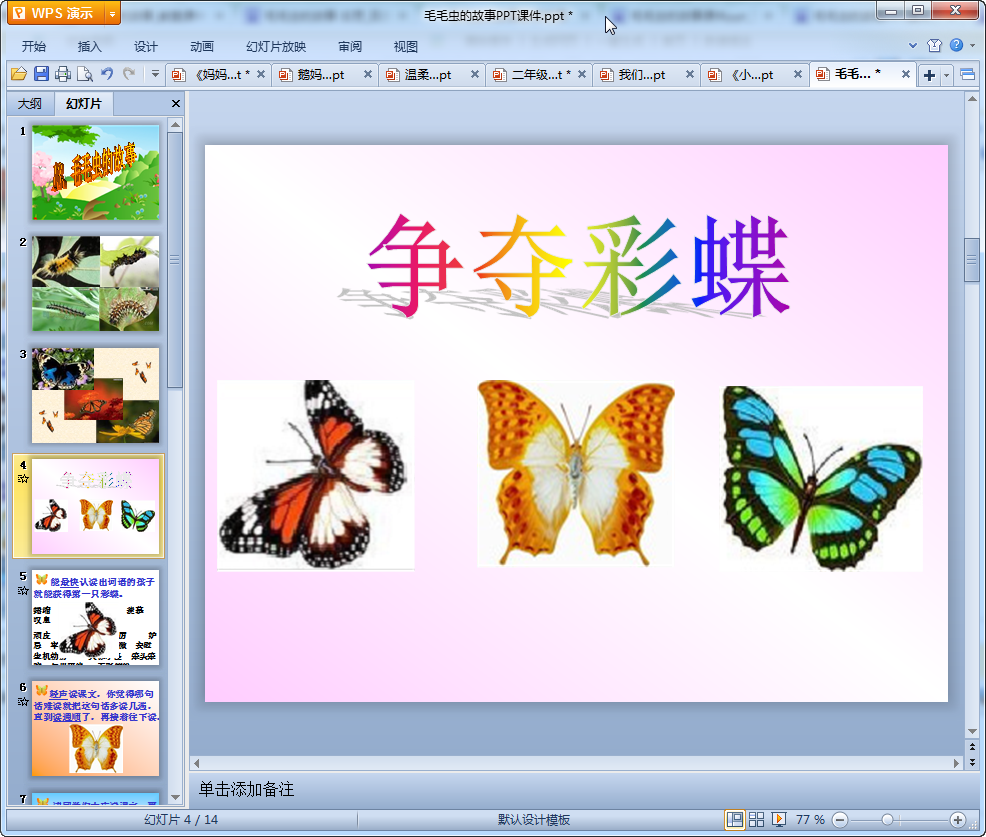The height and width of the screenshot is (837, 986).
Task: Click animation star icon beside slide 5
Action: (x=23, y=590)
